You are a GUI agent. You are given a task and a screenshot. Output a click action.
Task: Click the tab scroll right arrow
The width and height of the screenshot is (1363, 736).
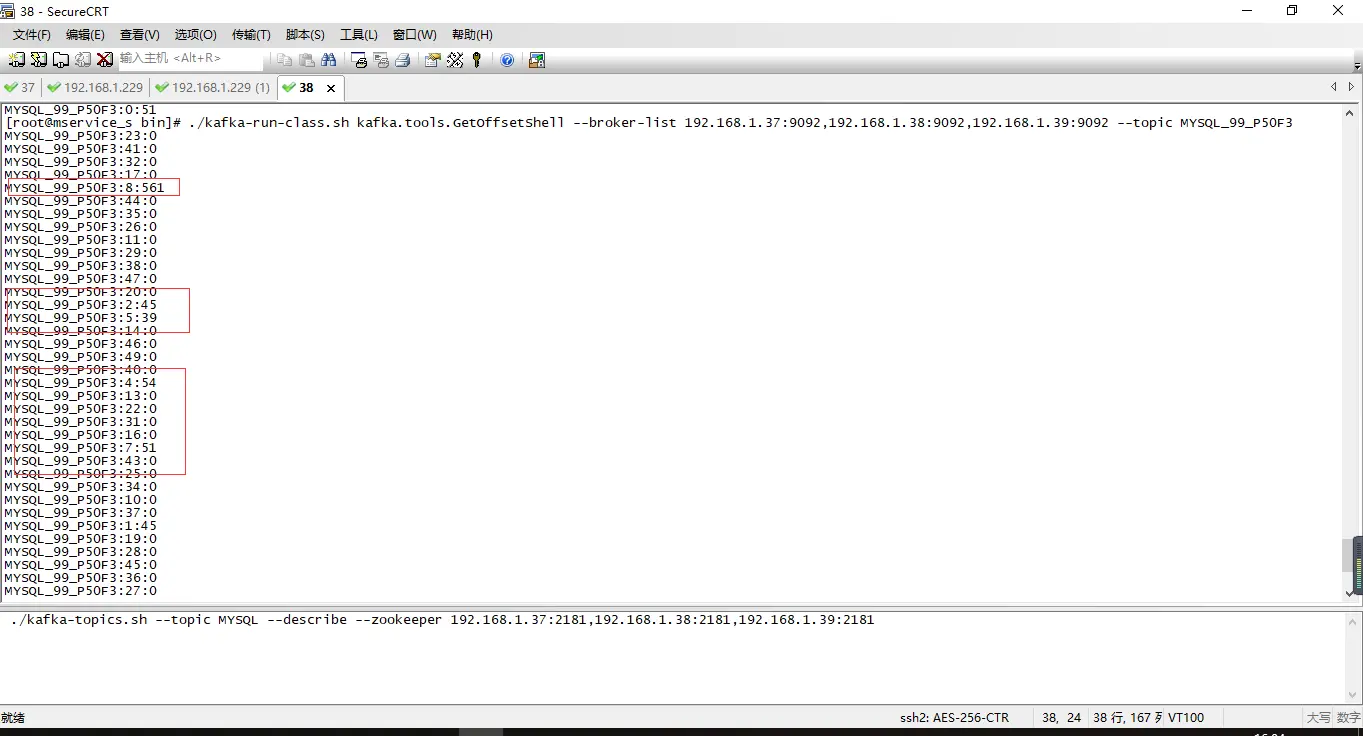1351,88
